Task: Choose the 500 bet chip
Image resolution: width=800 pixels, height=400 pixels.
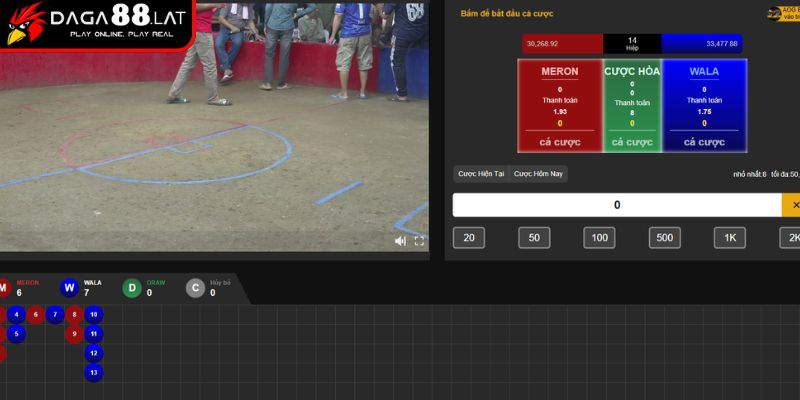Action: [664, 238]
